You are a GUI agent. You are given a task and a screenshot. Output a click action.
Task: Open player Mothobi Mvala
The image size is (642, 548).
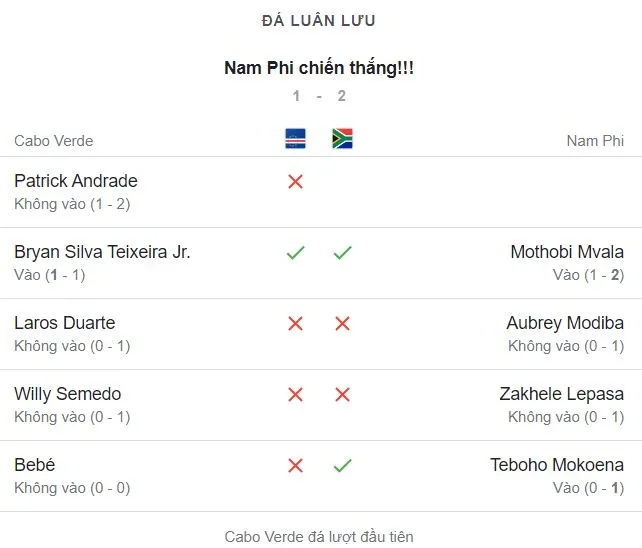pyautogui.click(x=567, y=252)
